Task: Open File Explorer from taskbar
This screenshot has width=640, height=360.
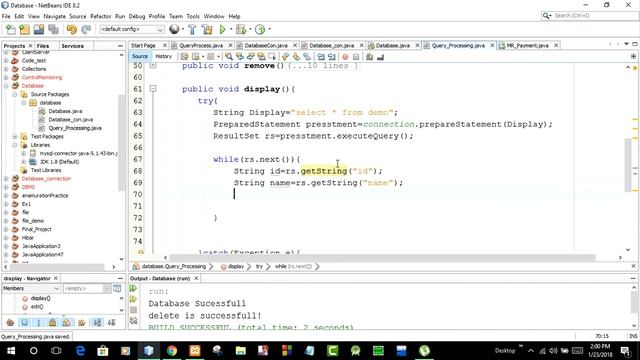Action: [x=241, y=351]
